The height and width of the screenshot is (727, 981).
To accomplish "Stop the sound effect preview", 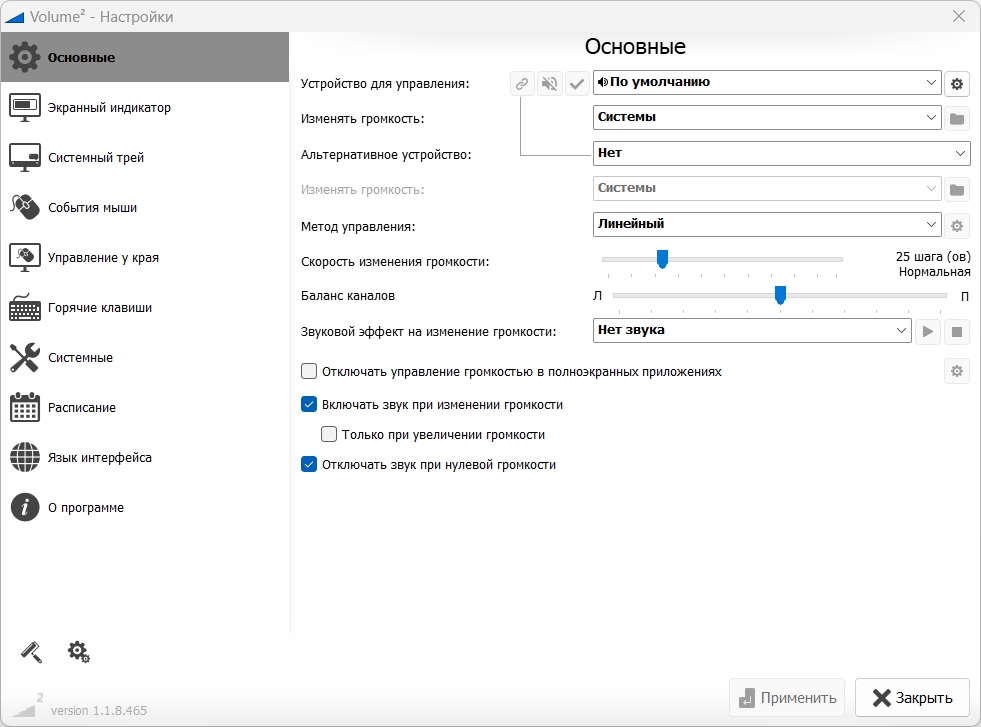I will 957,331.
